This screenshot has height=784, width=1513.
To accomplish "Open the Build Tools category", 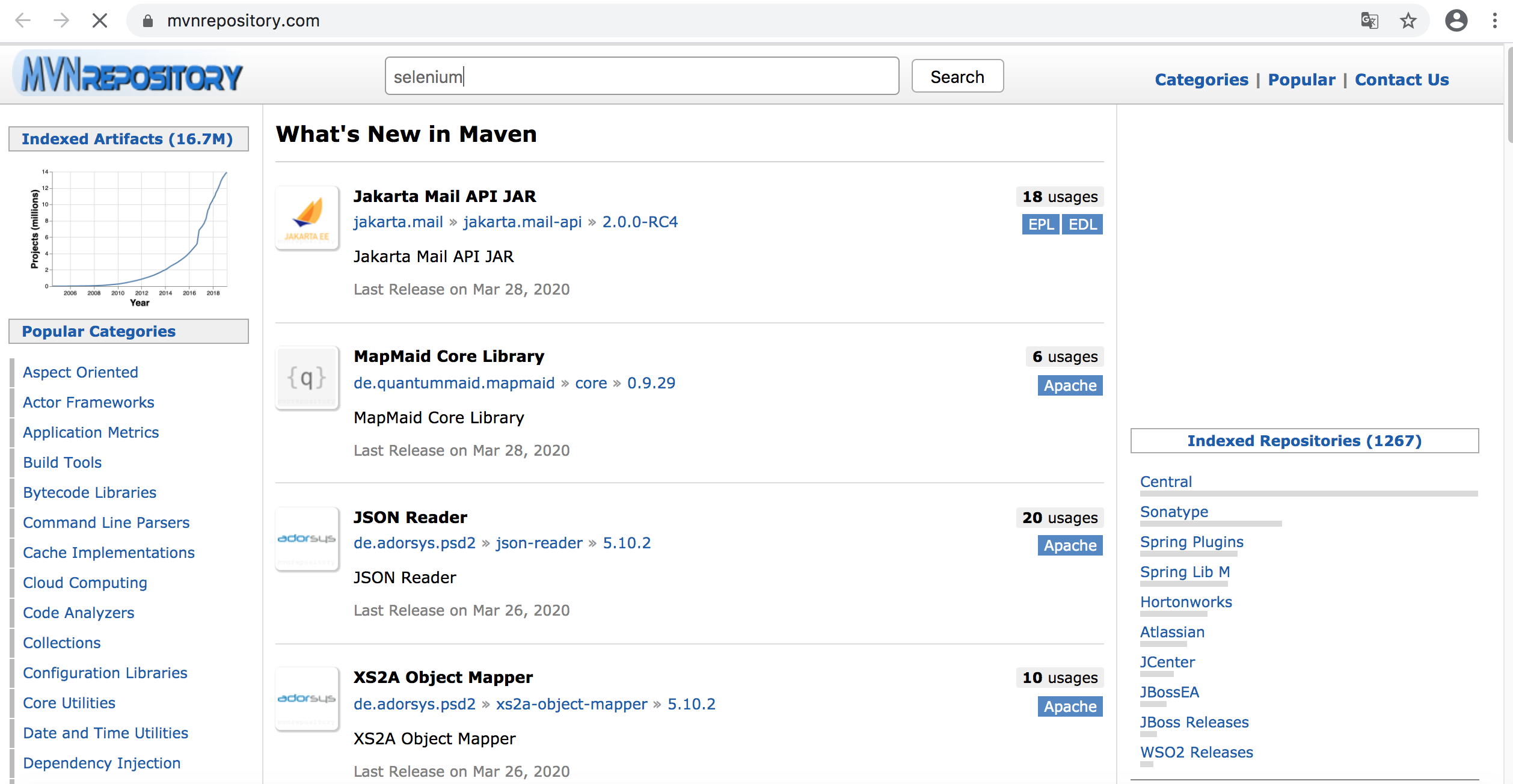I will tap(63, 462).
